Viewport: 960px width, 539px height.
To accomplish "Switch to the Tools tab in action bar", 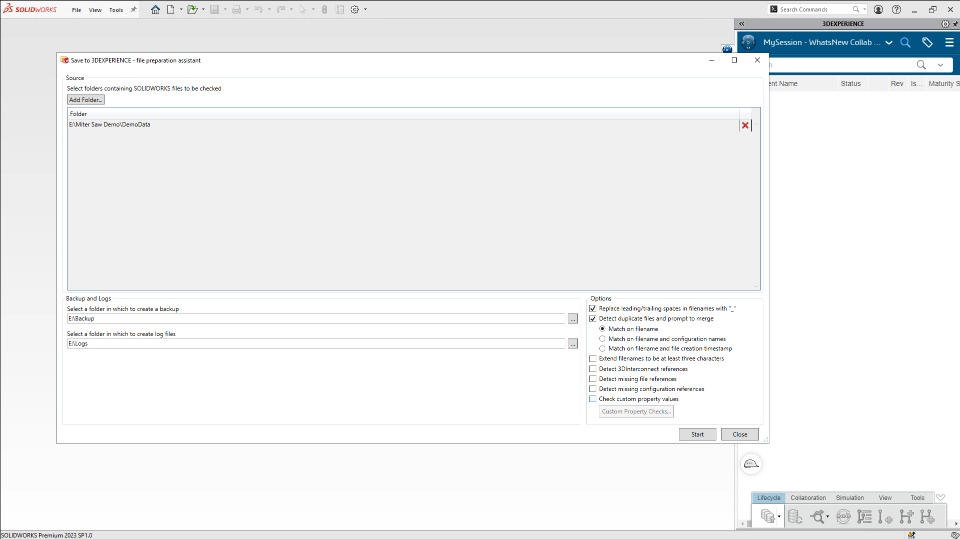I will [x=917, y=498].
